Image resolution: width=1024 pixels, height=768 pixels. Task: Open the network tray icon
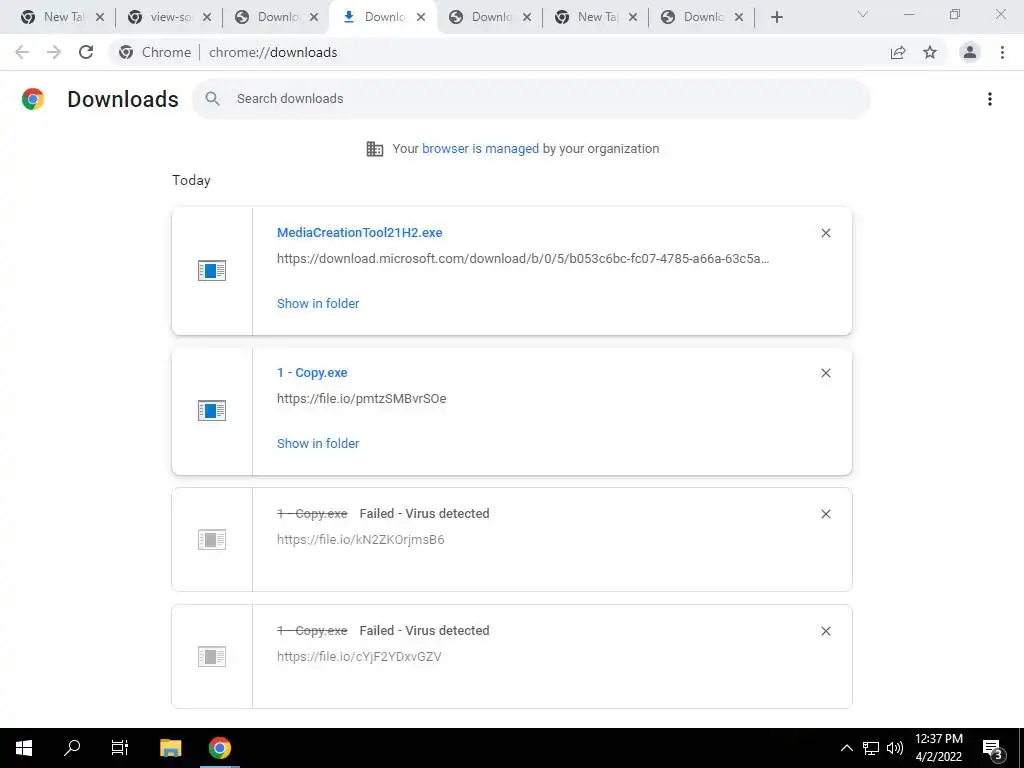pyautogui.click(x=871, y=748)
